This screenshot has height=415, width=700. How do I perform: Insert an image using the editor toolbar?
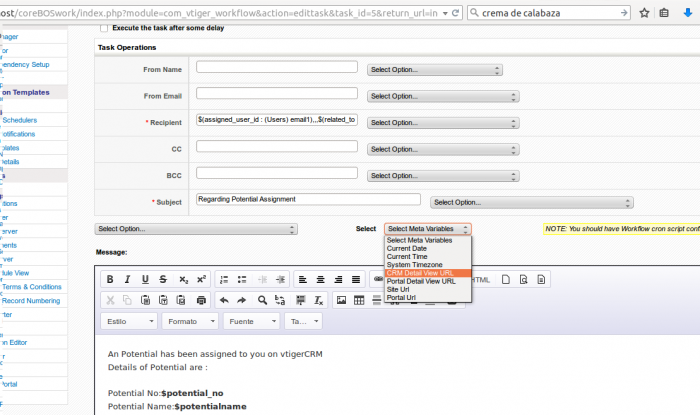341,300
